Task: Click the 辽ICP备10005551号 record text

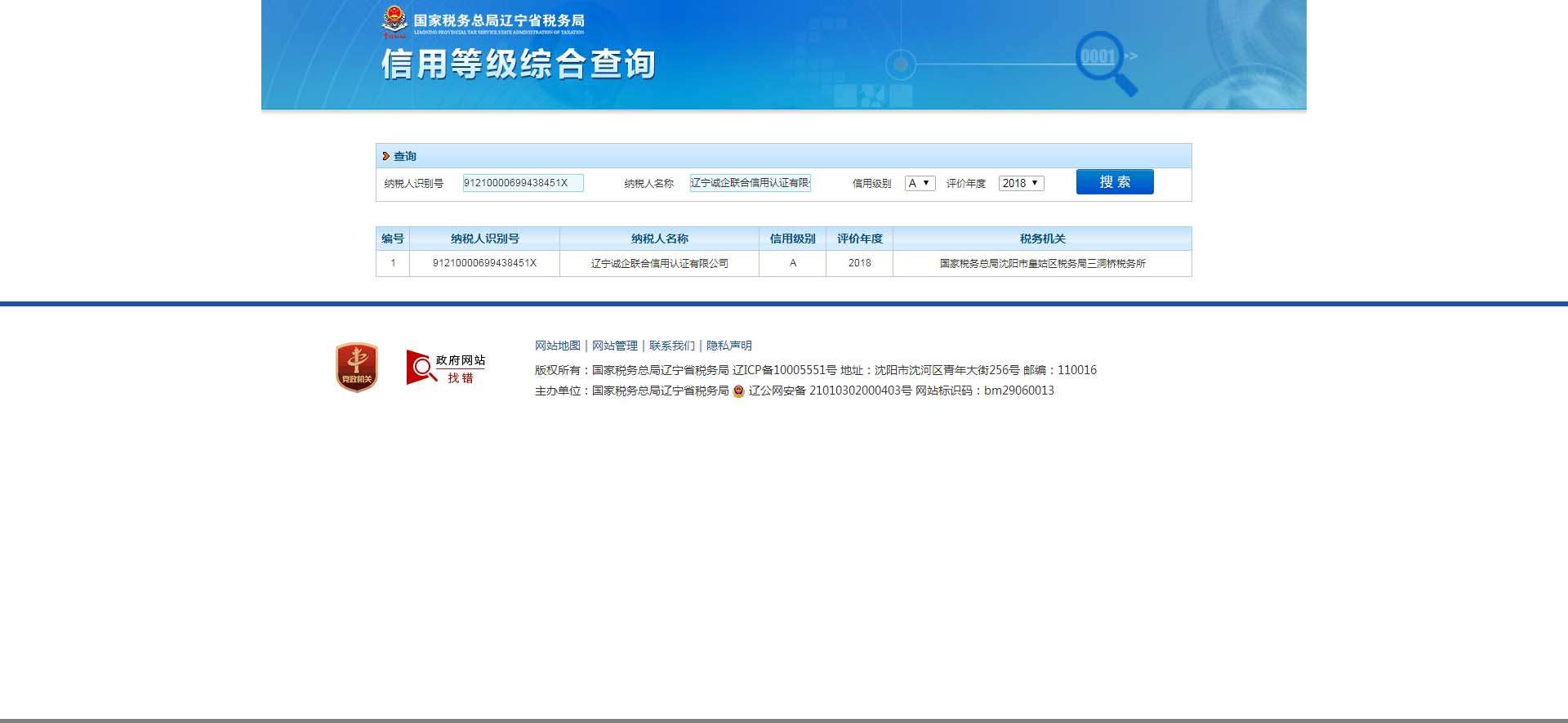Action: [x=784, y=370]
